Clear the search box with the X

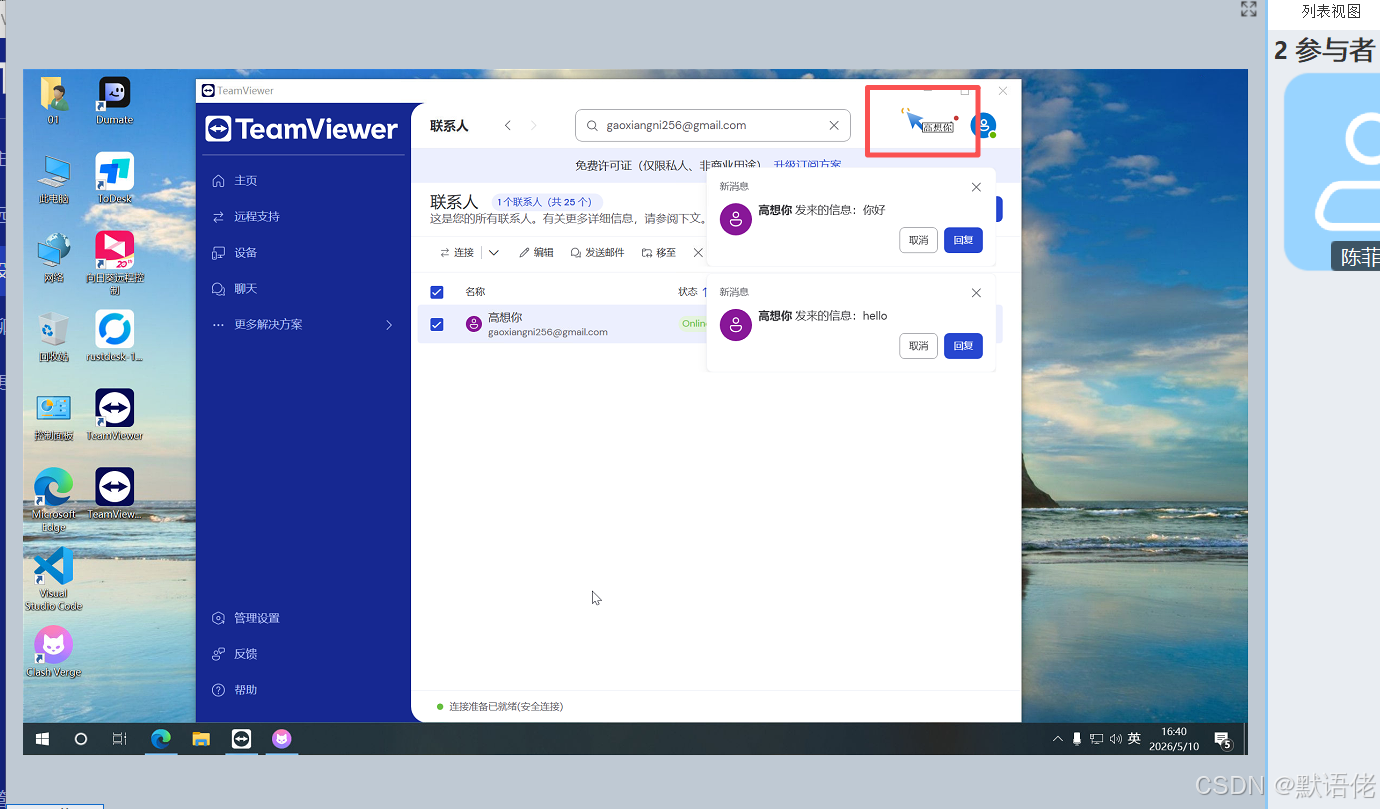[x=834, y=126]
